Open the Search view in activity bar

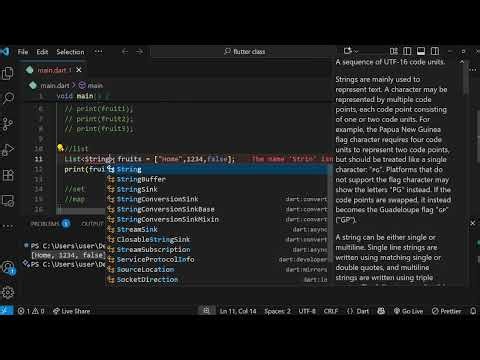8,98
